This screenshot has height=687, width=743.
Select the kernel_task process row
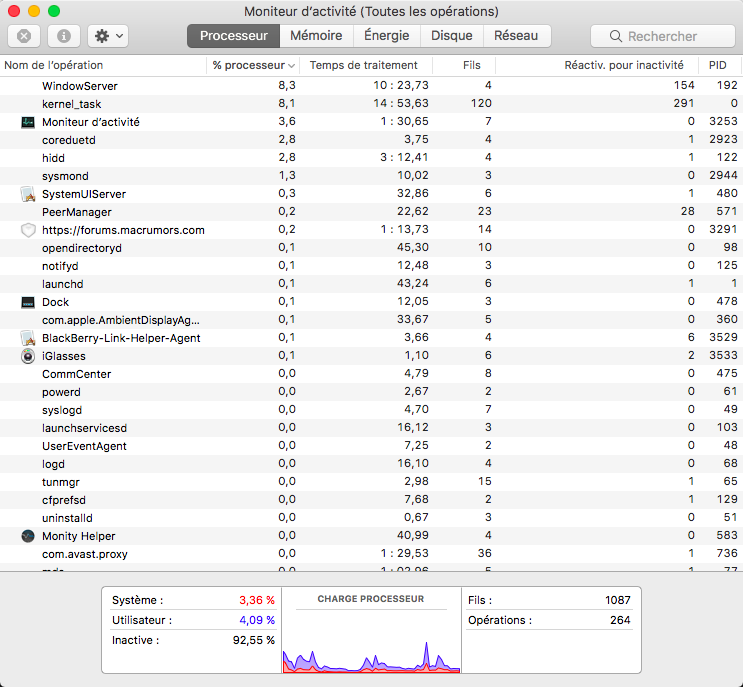click(372, 104)
